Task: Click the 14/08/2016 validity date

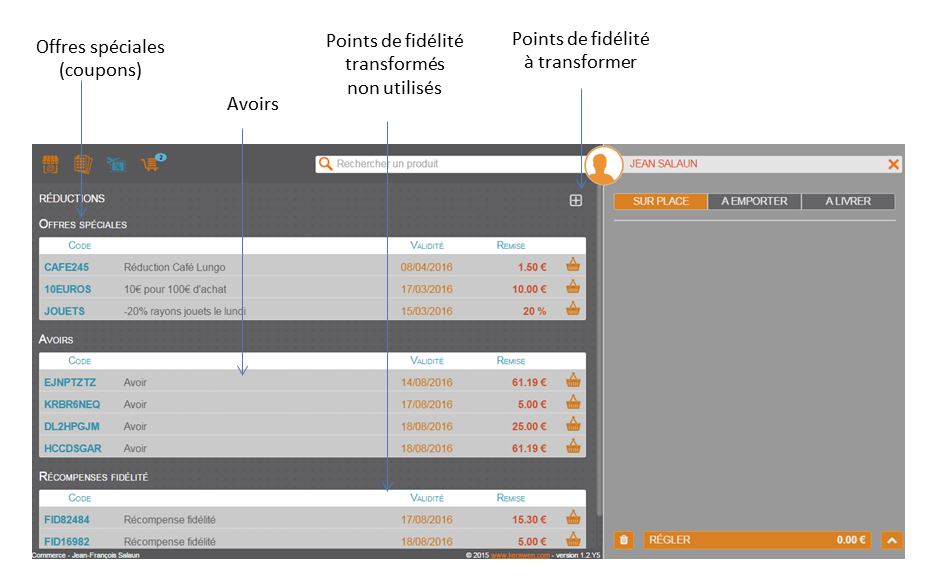Action: pos(427,383)
